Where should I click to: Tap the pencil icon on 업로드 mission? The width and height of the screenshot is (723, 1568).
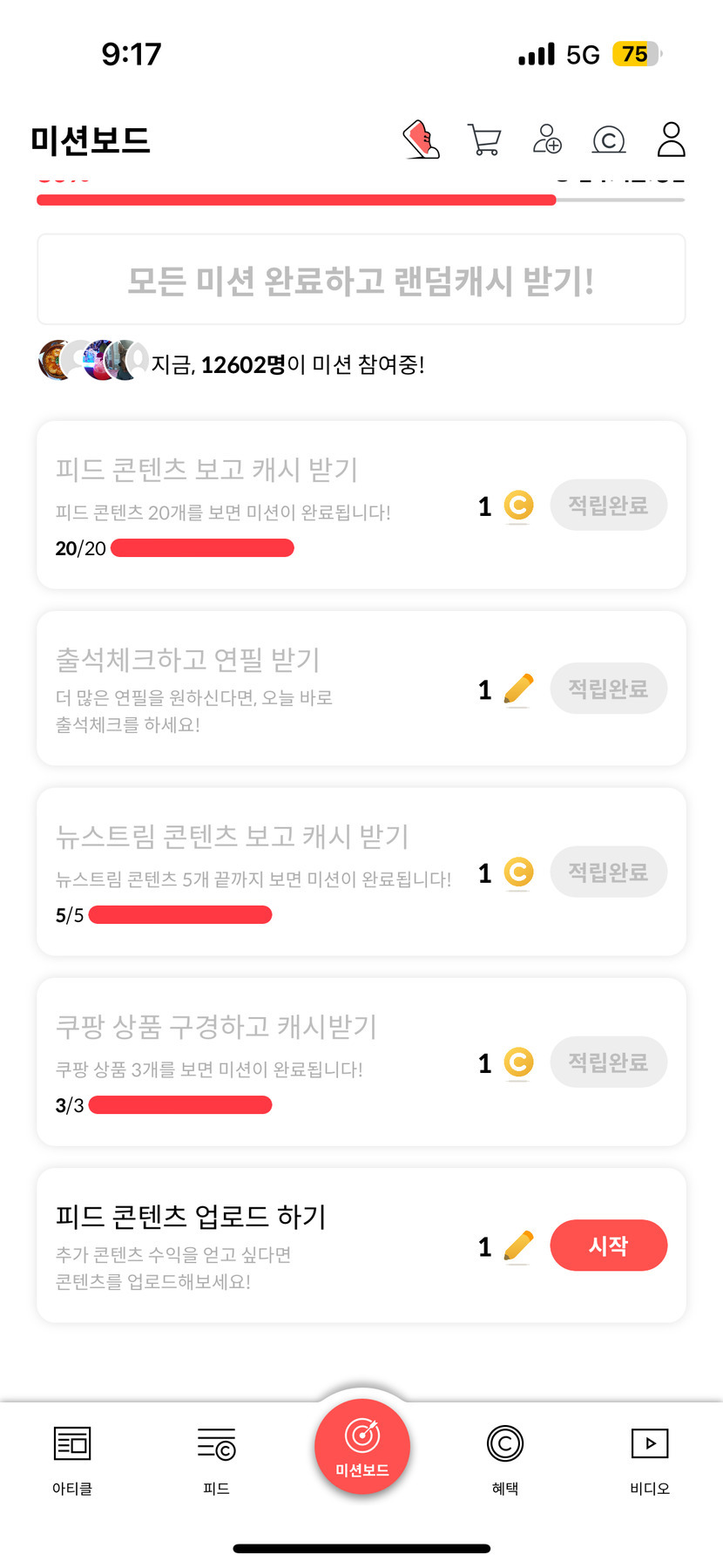click(x=518, y=1246)
